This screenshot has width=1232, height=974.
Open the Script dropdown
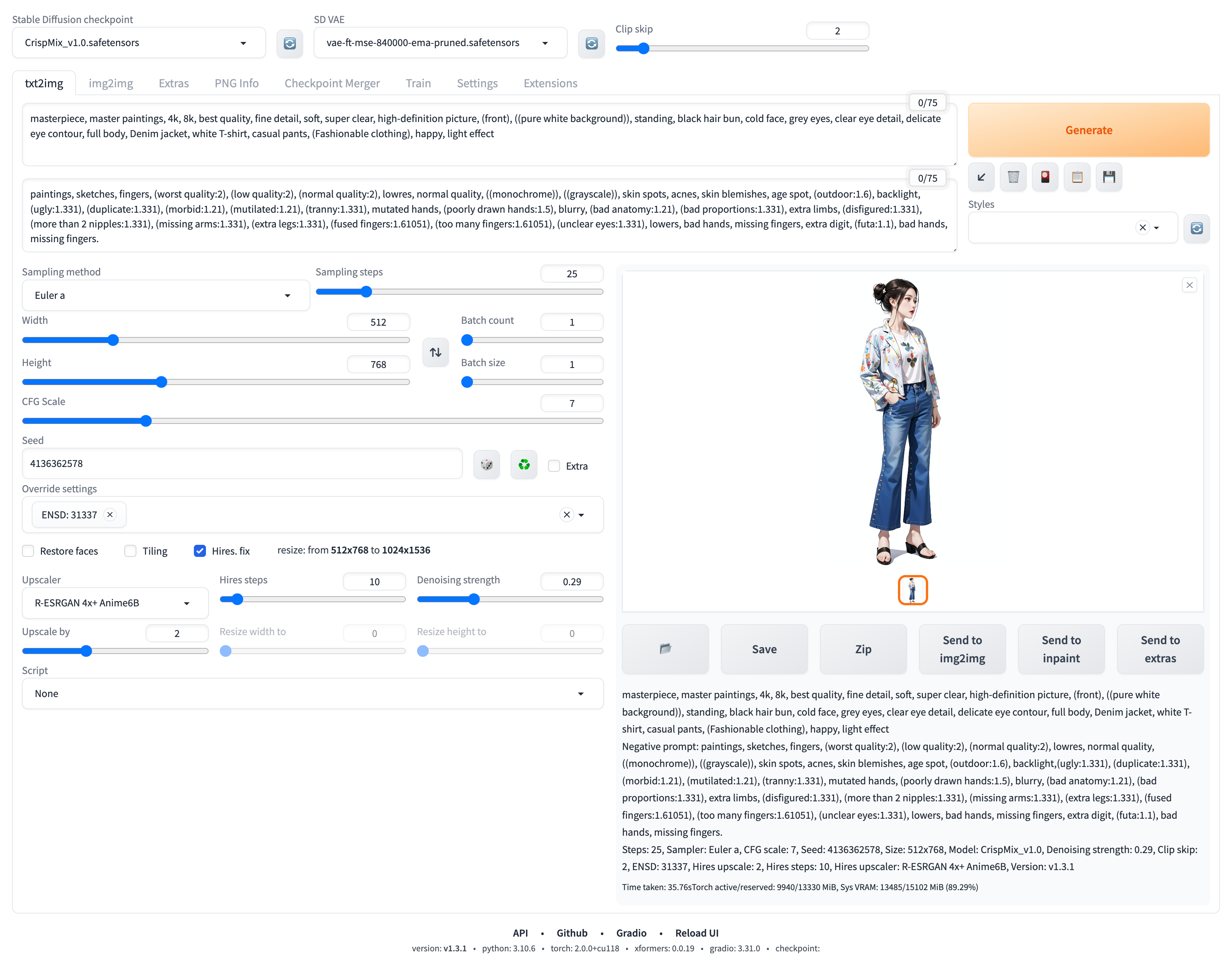312,693
